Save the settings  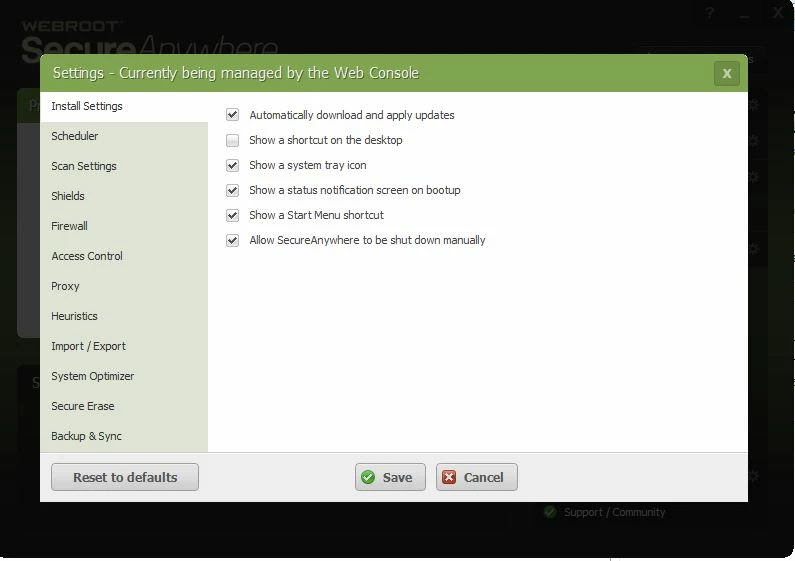390,477
